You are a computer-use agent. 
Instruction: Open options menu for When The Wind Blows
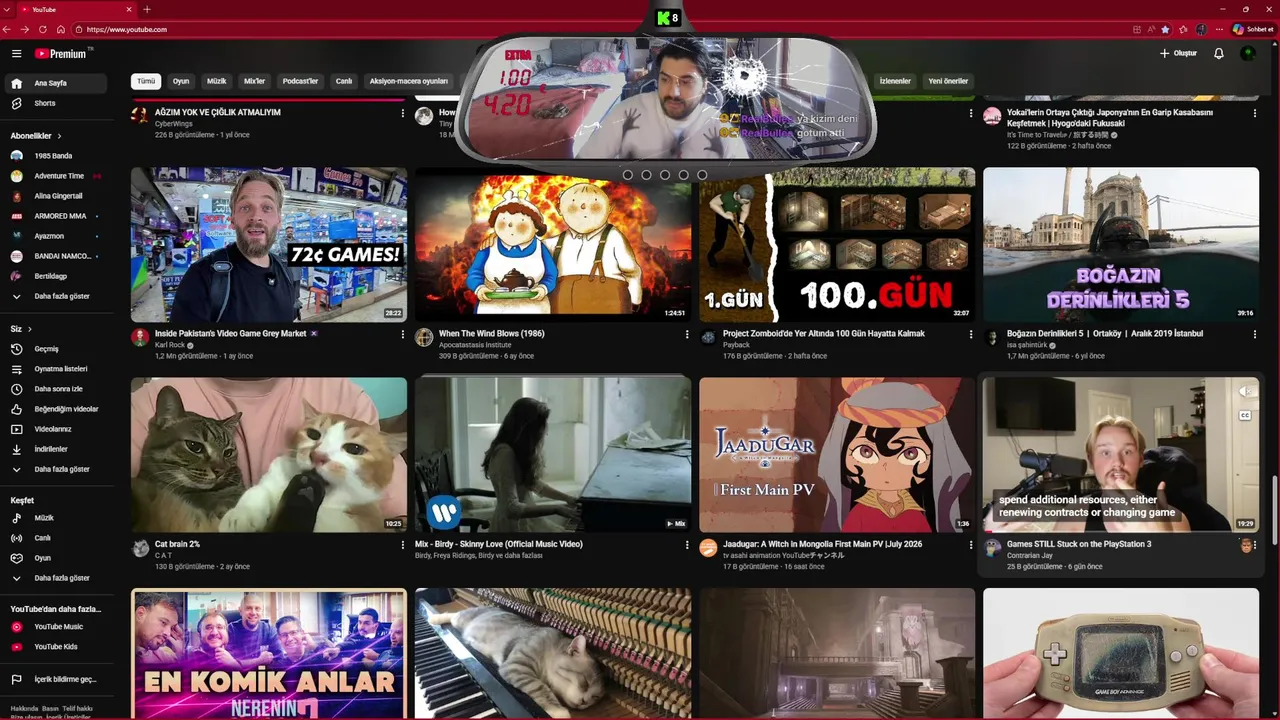point(687,334)
